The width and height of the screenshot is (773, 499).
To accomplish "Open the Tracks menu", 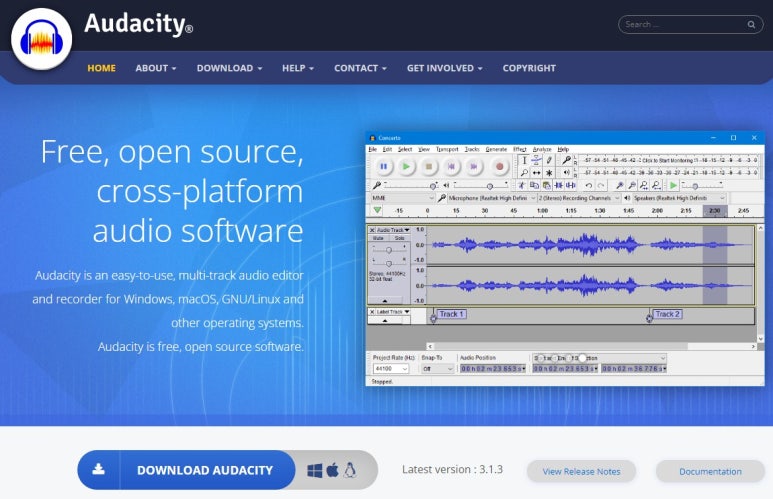I will [x=472, y=149].
